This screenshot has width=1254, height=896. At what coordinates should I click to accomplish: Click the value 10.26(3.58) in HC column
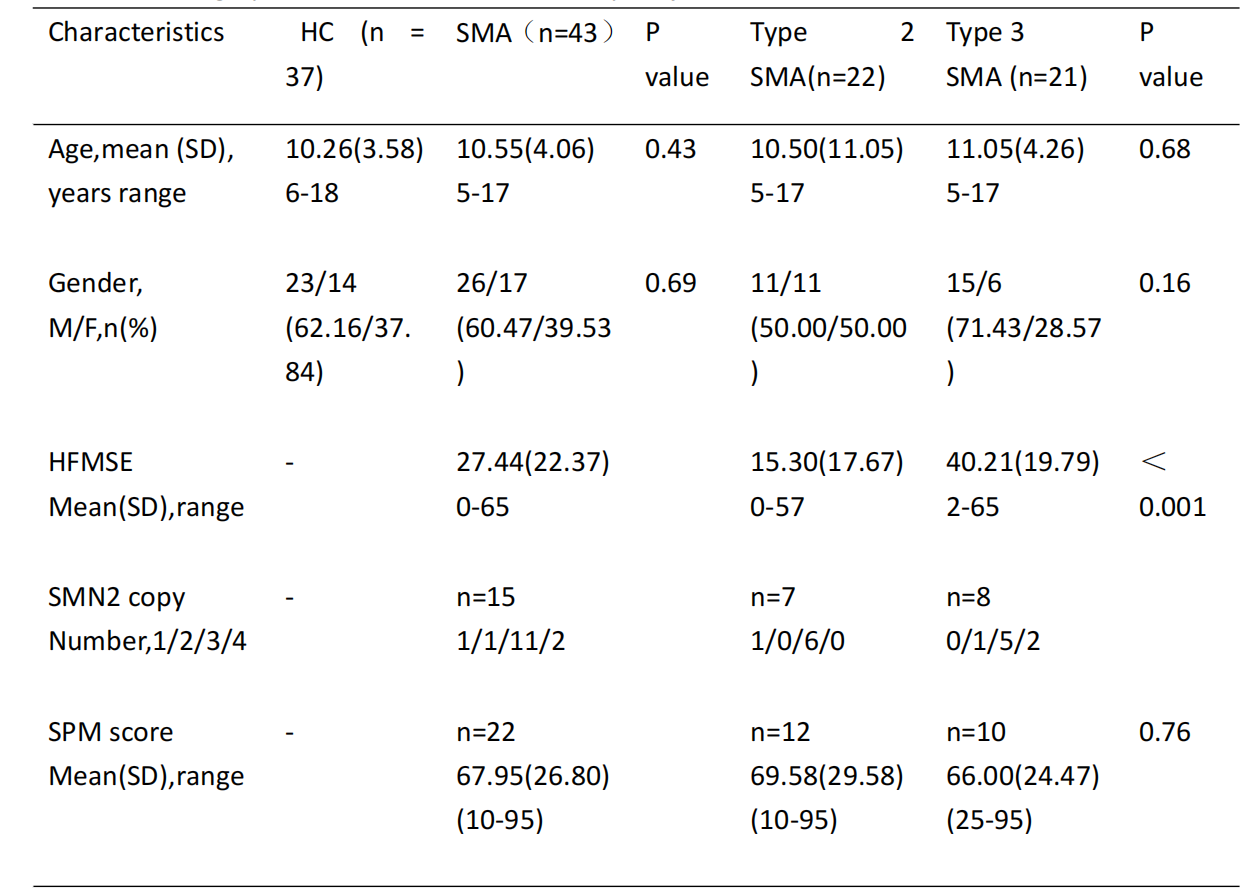click(354, 150)
